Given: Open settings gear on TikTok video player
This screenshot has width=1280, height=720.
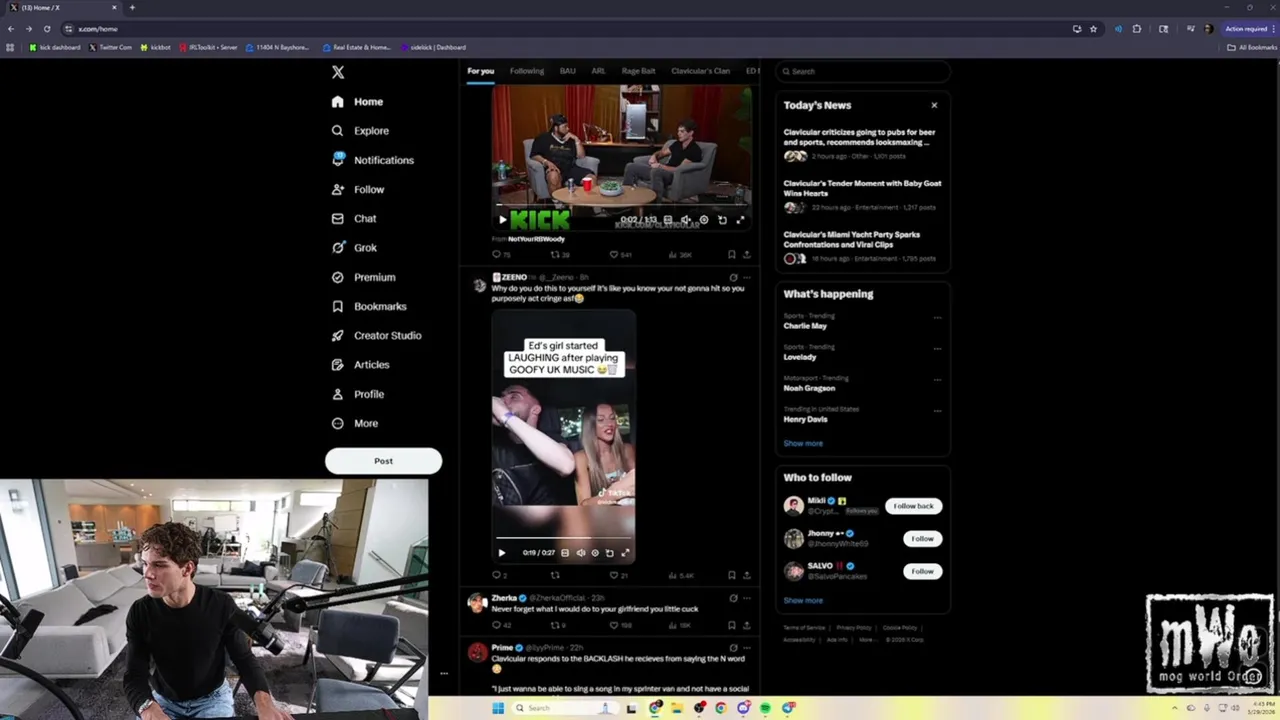Looking at the screenshot, I should tap(595, 553).
